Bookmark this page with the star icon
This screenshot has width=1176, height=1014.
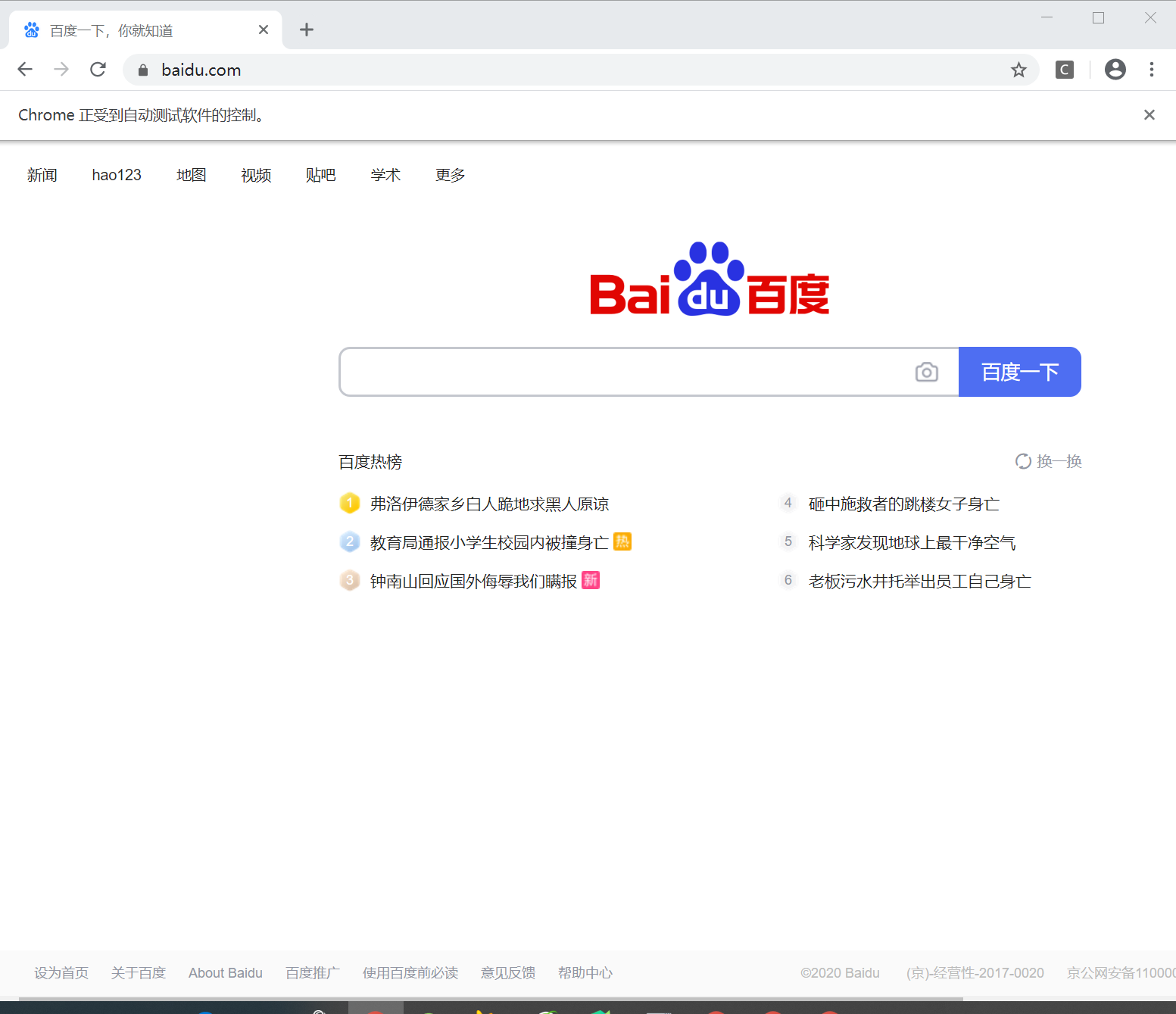[1018, 70]
